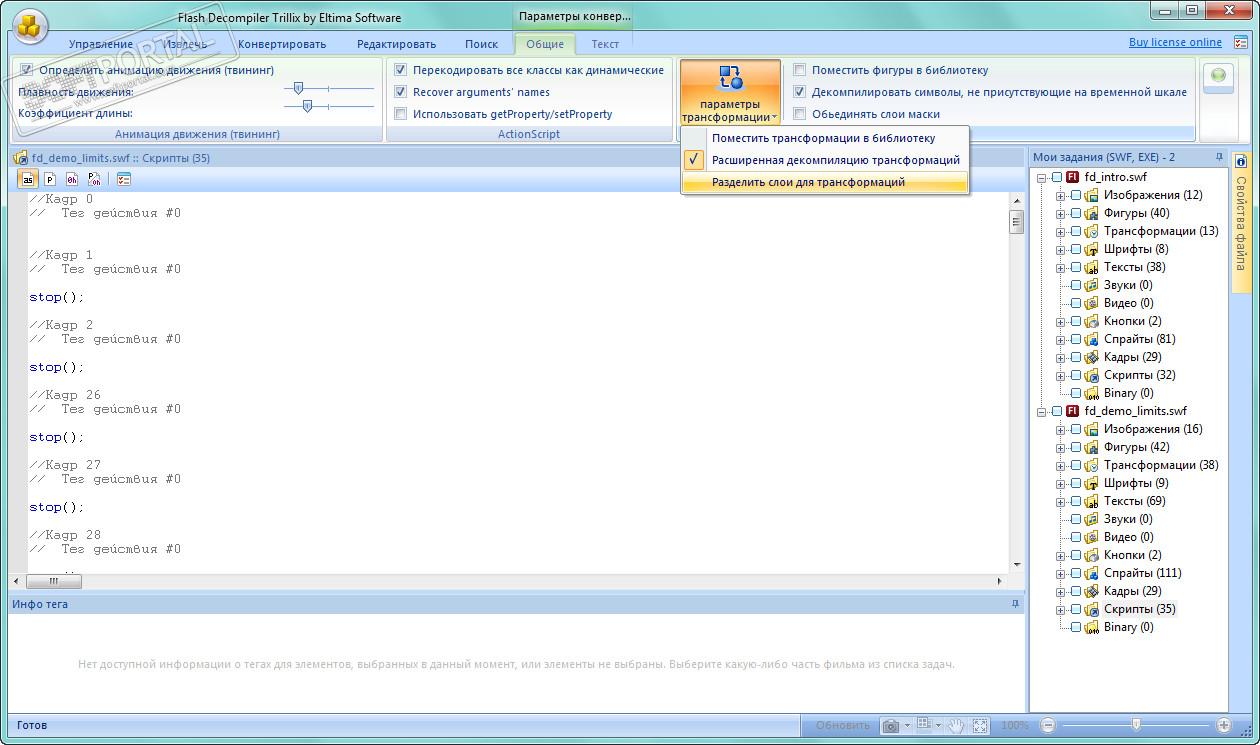Enable Использовать getProperty/setProperty

point(401,114)
